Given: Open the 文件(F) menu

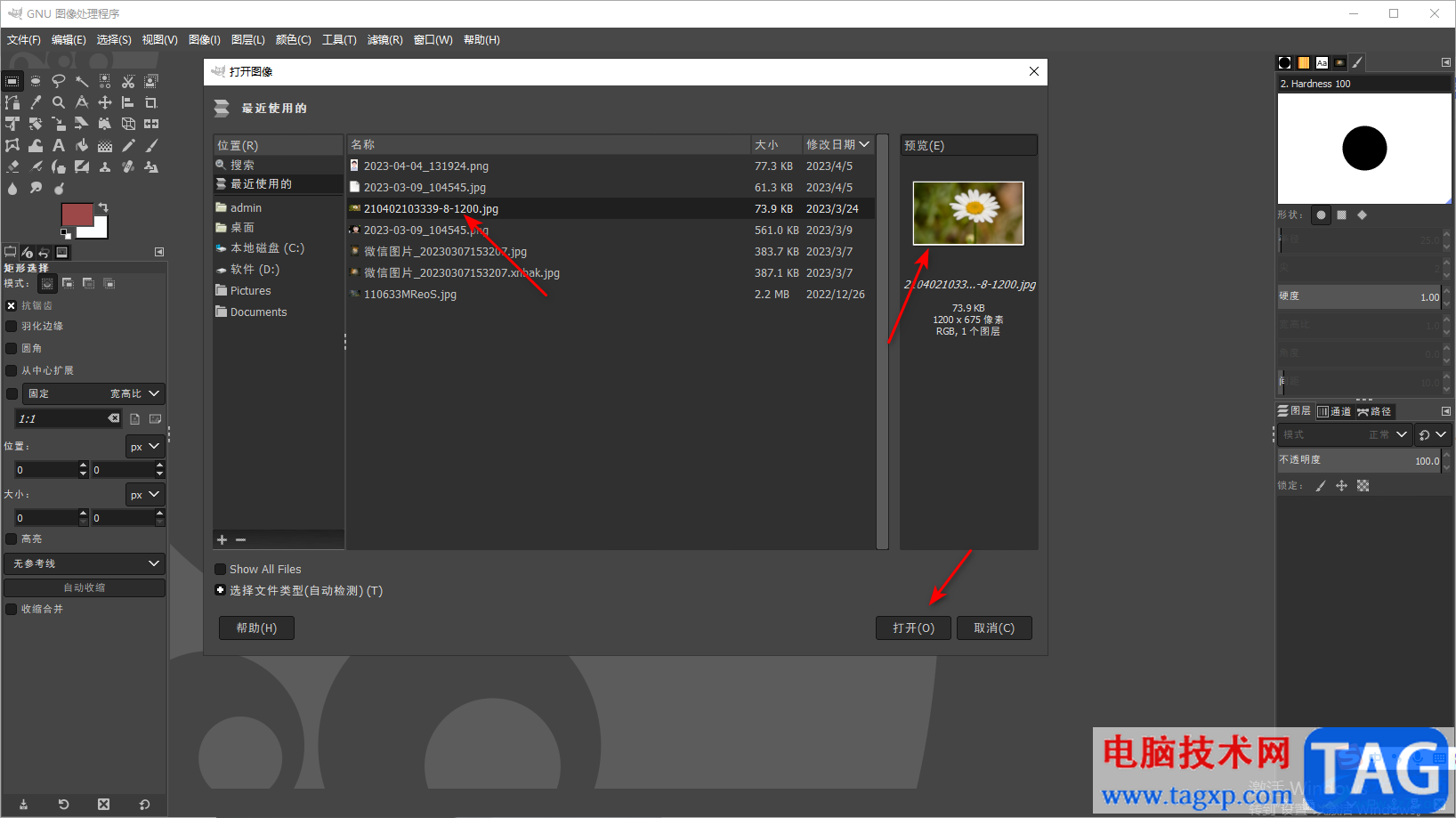Looking at the screenshot, I should tap(24, 40).
